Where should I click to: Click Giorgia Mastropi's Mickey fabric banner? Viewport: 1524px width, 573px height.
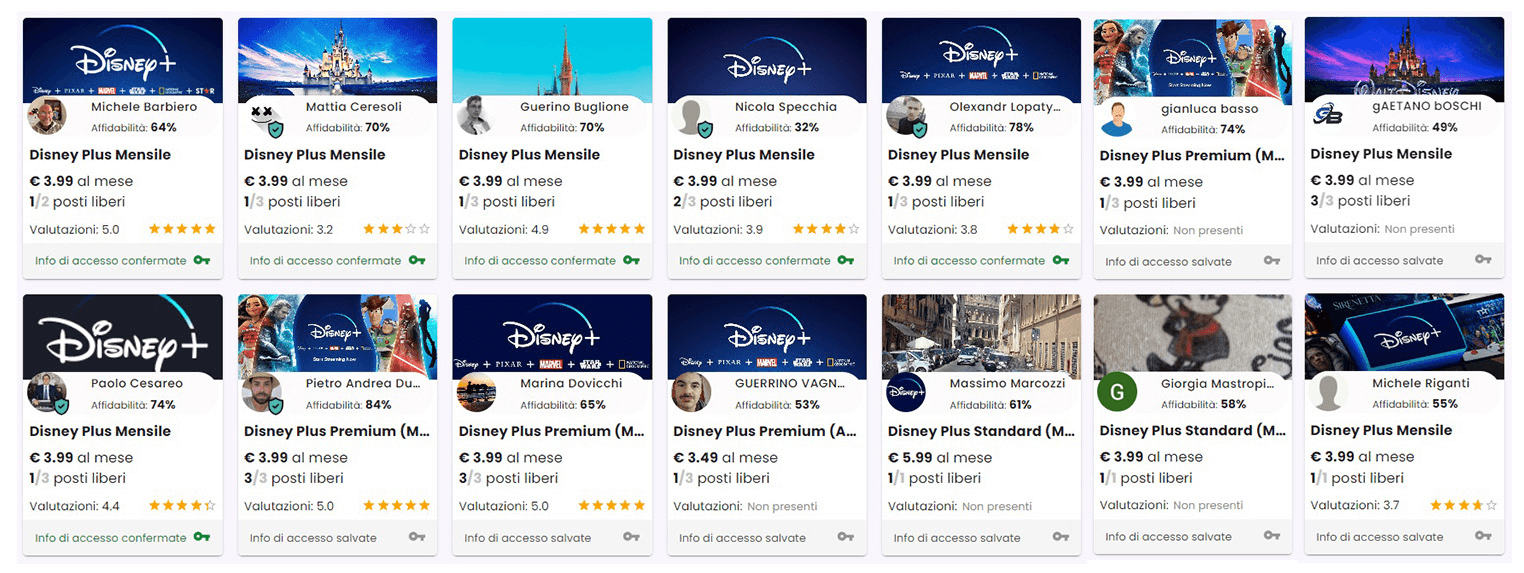1192,334
